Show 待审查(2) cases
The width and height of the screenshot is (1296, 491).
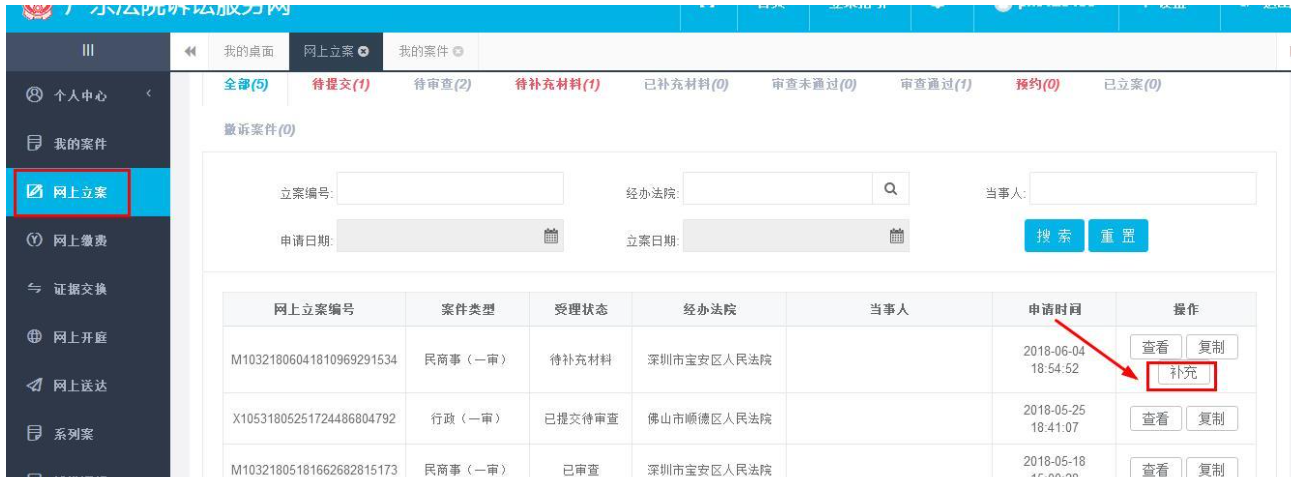[x=442, y=85]
